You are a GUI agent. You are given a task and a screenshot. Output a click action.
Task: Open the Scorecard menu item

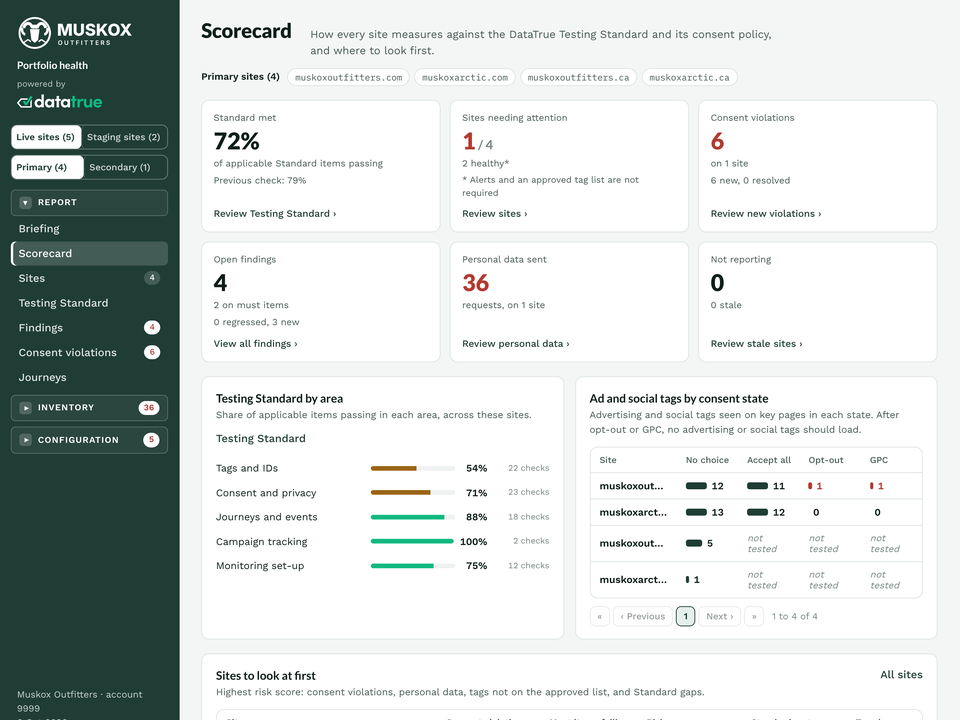point(89,253)
